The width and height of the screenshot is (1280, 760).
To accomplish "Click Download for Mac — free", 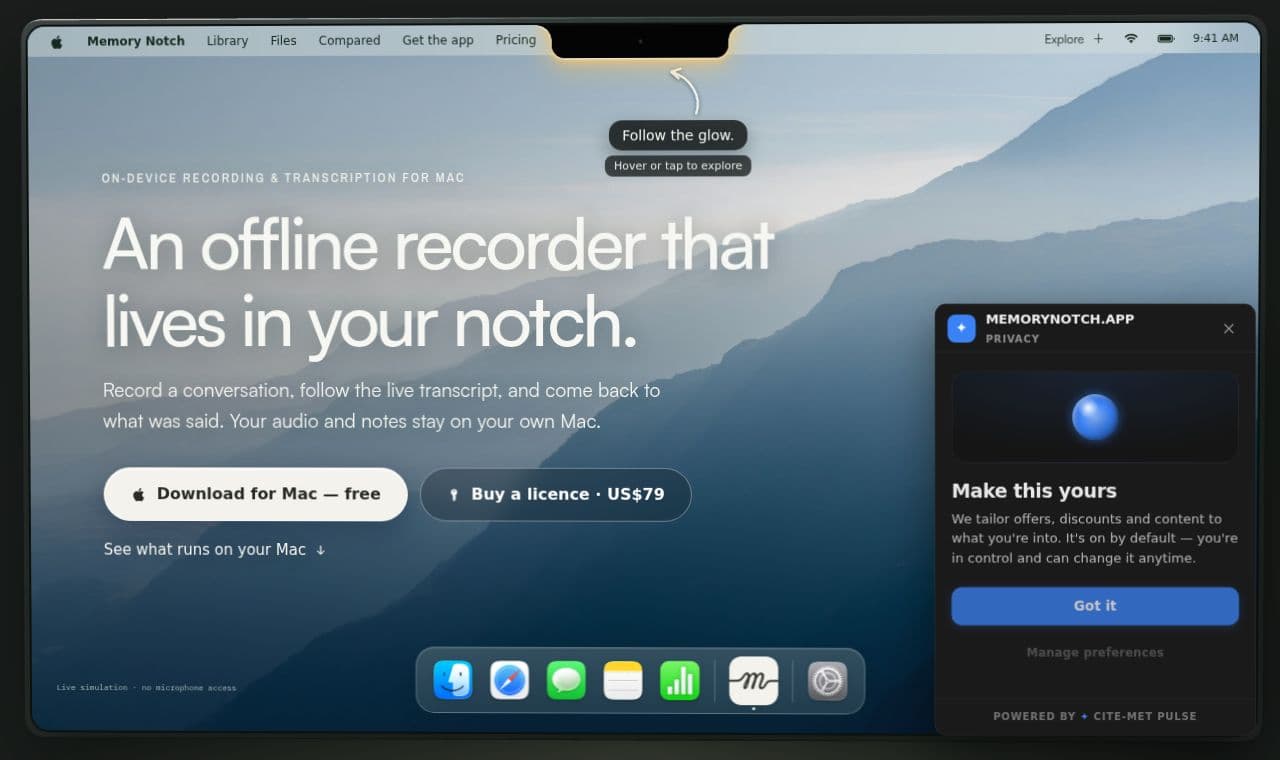I will coord(256,494).
